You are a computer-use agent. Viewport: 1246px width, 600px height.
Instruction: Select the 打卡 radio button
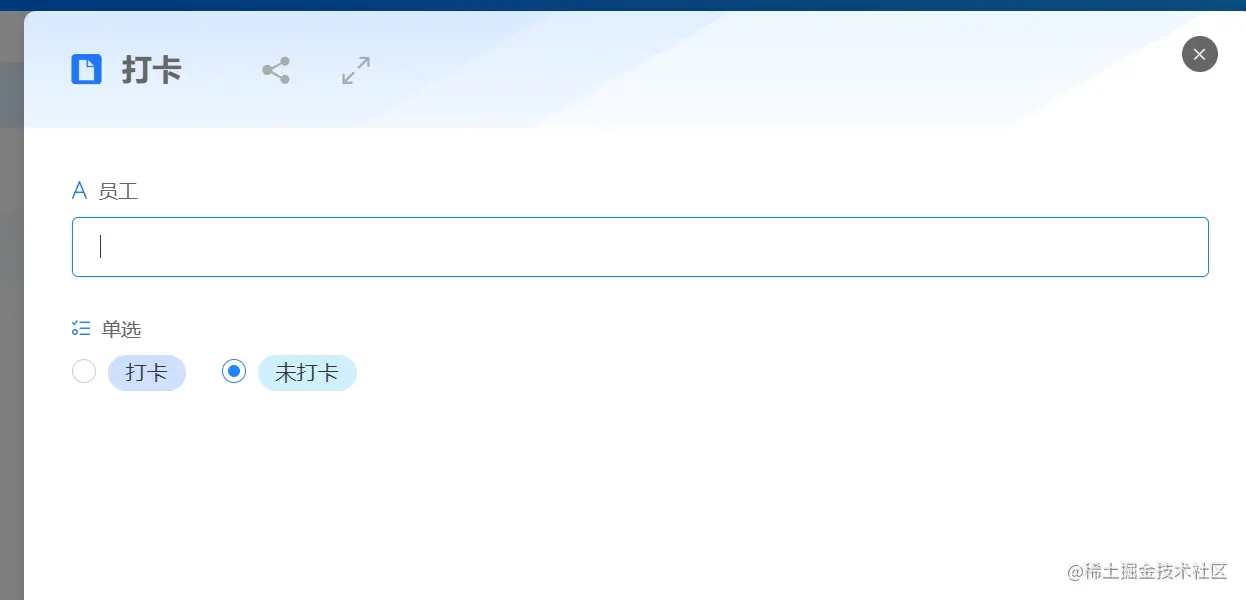tap(84, 372)
